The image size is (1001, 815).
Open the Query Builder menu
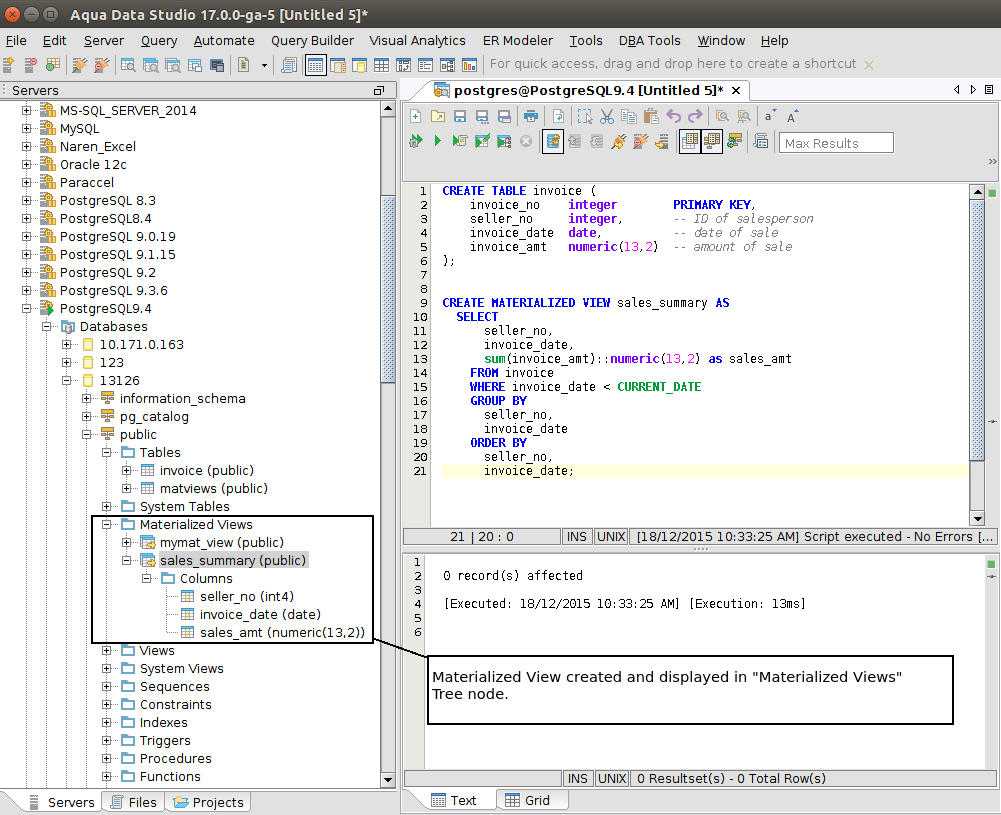pos(312,41)
